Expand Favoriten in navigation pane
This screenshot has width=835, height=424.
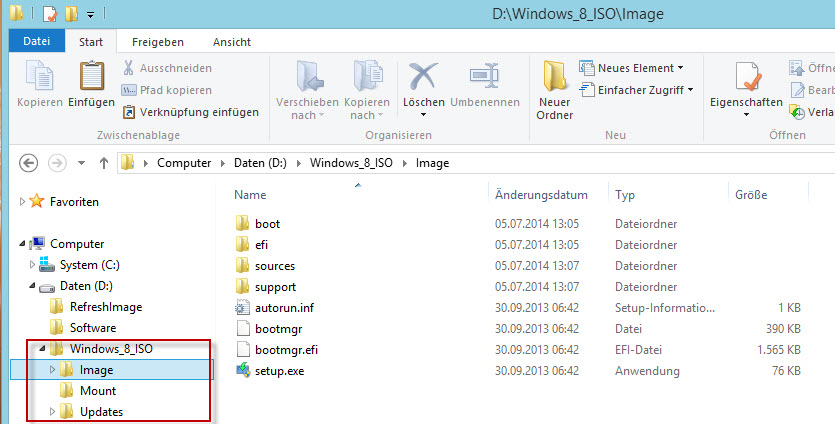click(22, 201)
